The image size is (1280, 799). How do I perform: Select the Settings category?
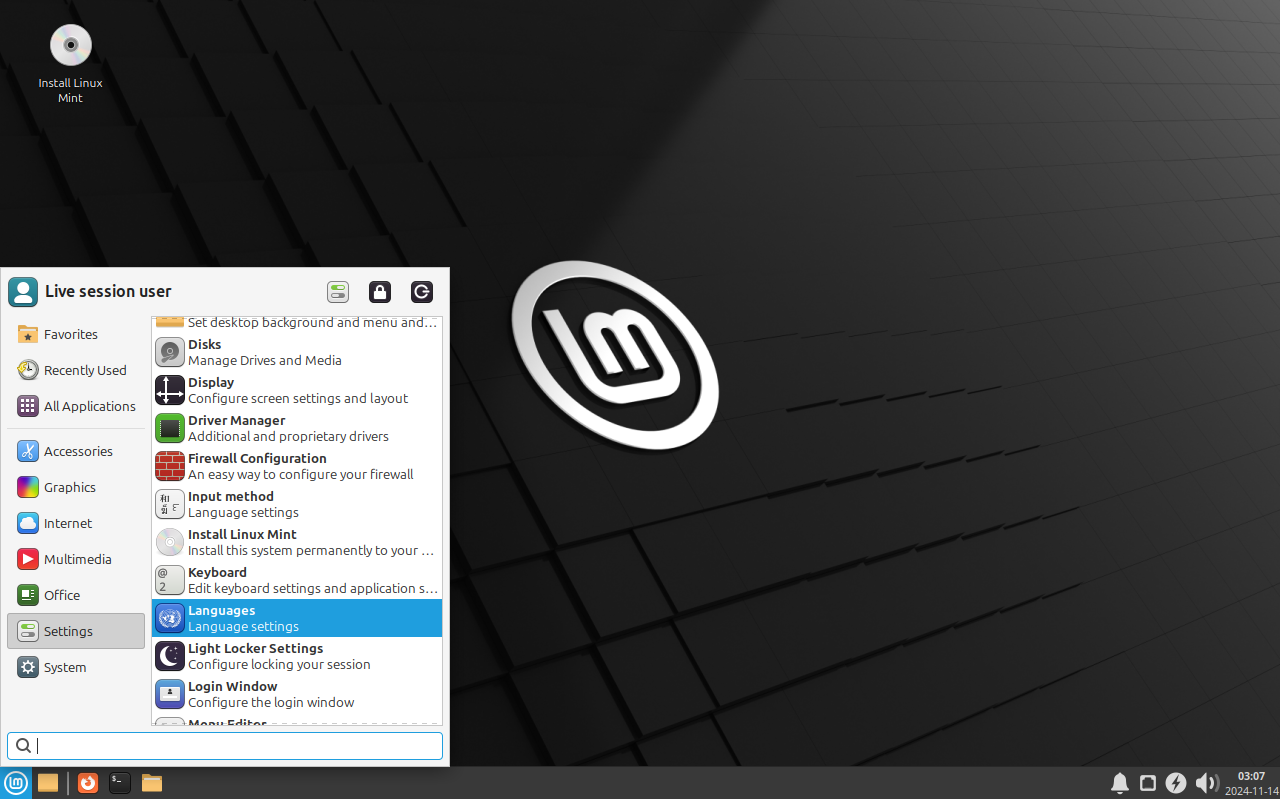(76, 631)
